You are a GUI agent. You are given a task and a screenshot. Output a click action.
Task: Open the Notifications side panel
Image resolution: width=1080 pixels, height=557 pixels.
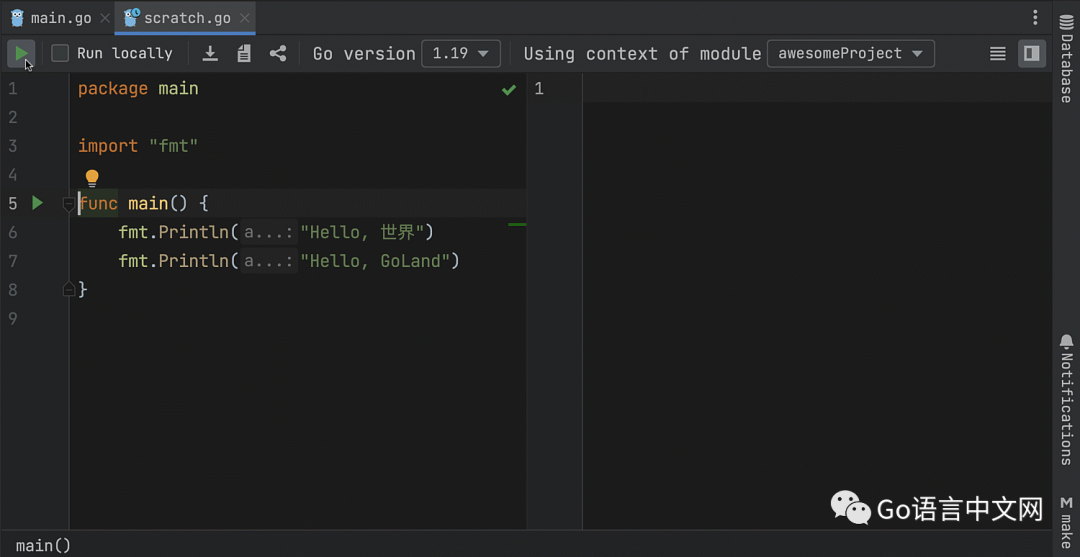(x=1066, y=400)
